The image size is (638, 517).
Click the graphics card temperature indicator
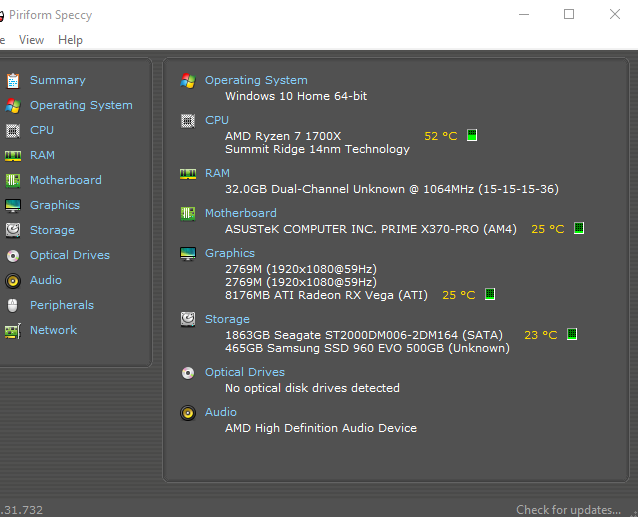490,295
